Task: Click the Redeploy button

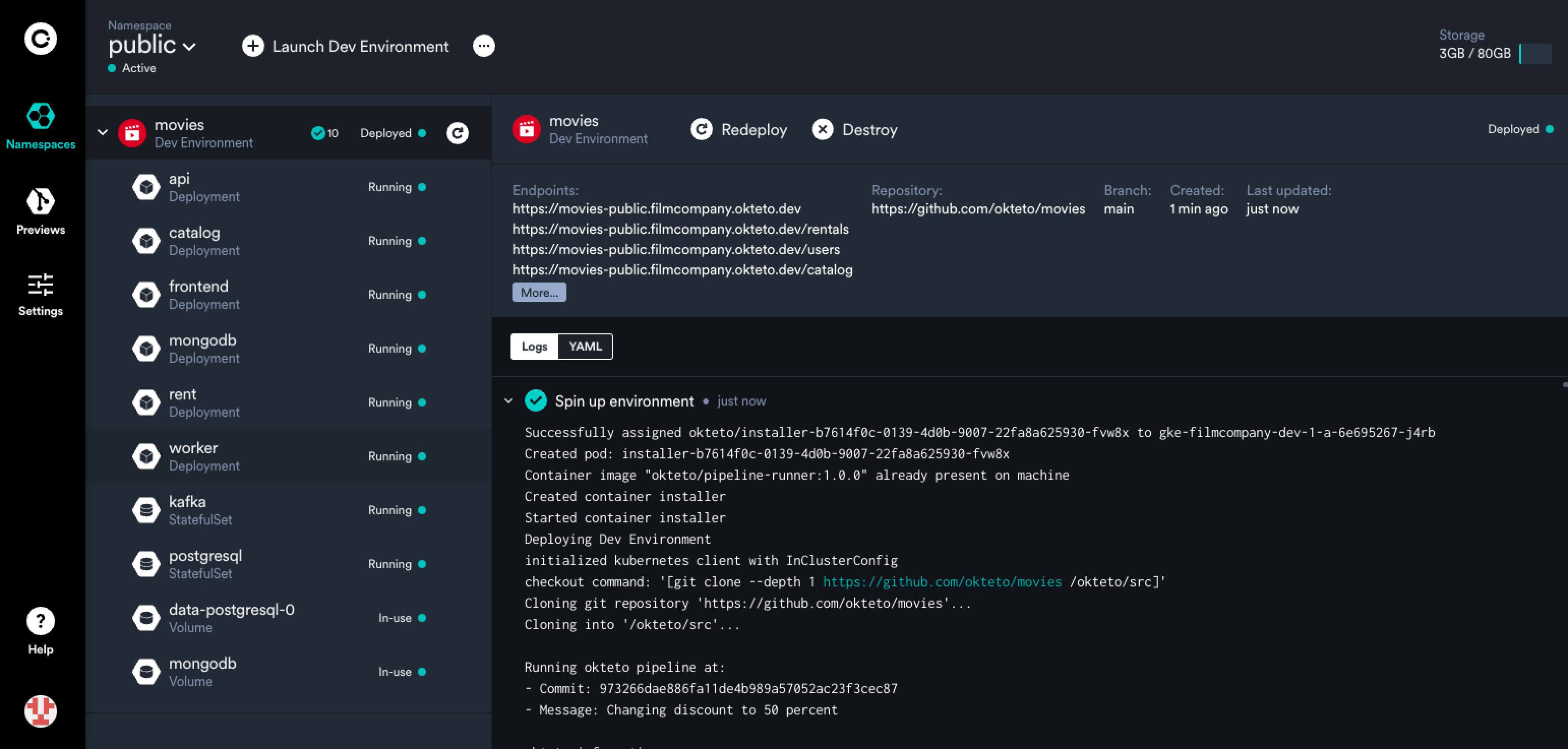Action: [738, 129]
